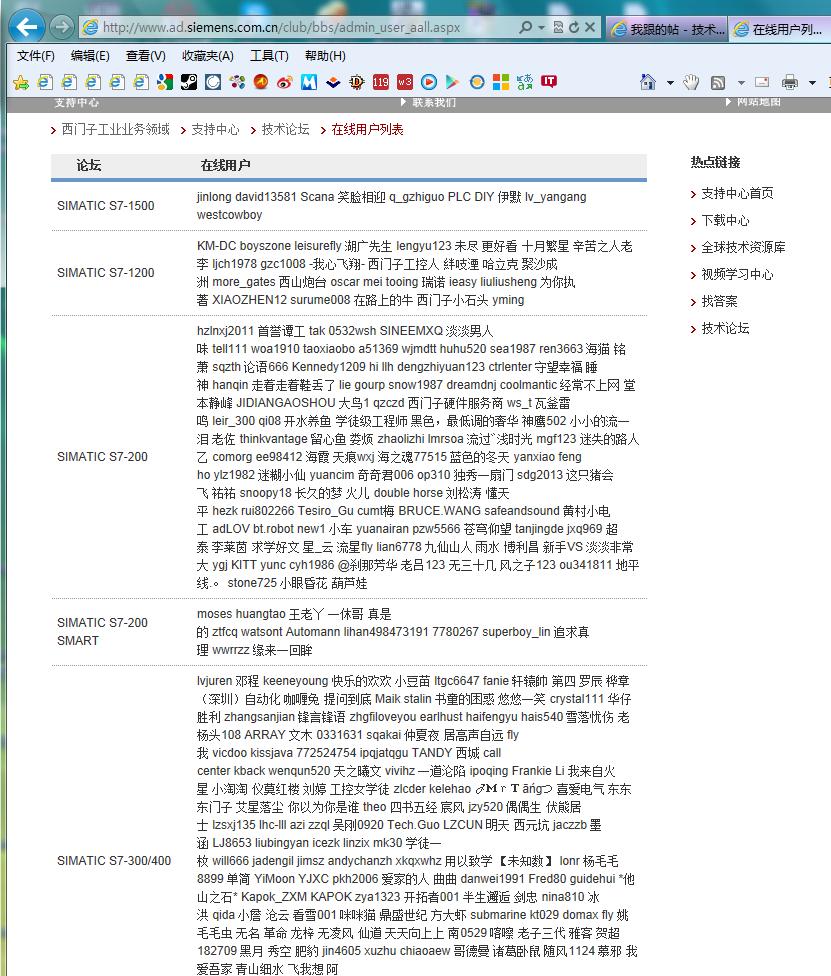This screenshot has height=976, width=831.
Task: Open 技术论坛 breadcrumb link
Action: tap(285, 129)
